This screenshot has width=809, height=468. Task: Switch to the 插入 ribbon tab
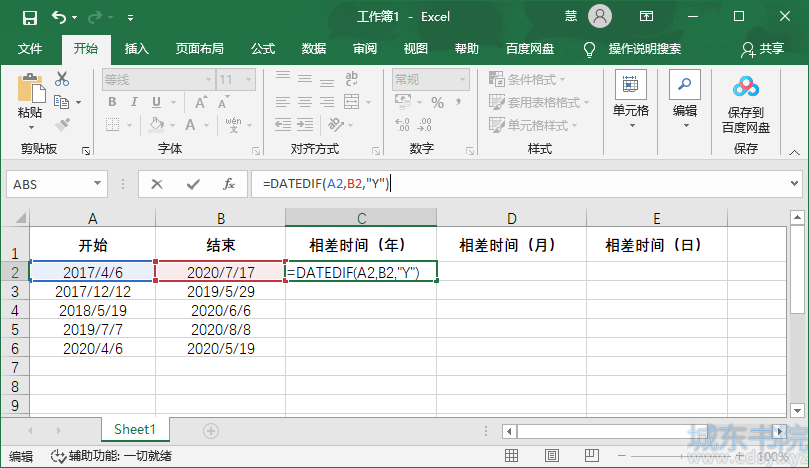(137, 49)
